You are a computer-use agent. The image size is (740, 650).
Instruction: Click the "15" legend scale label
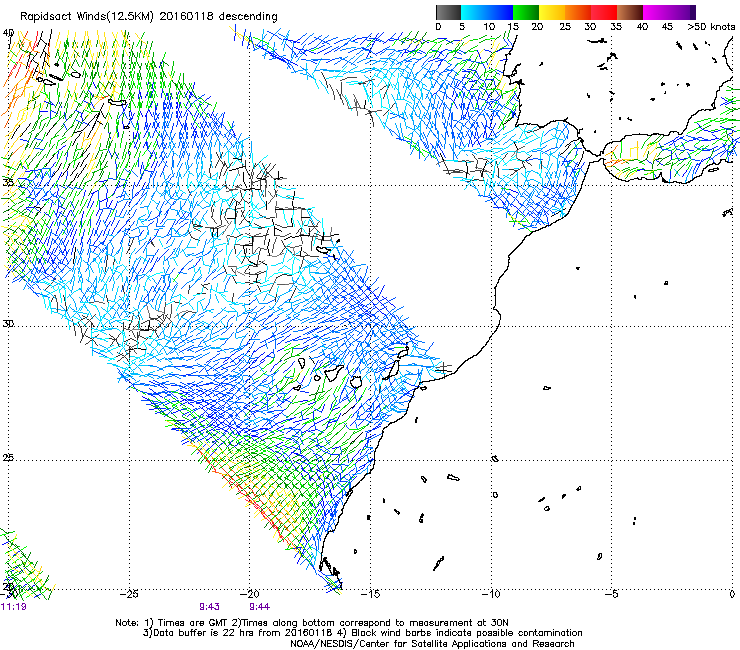pos(513,27)
